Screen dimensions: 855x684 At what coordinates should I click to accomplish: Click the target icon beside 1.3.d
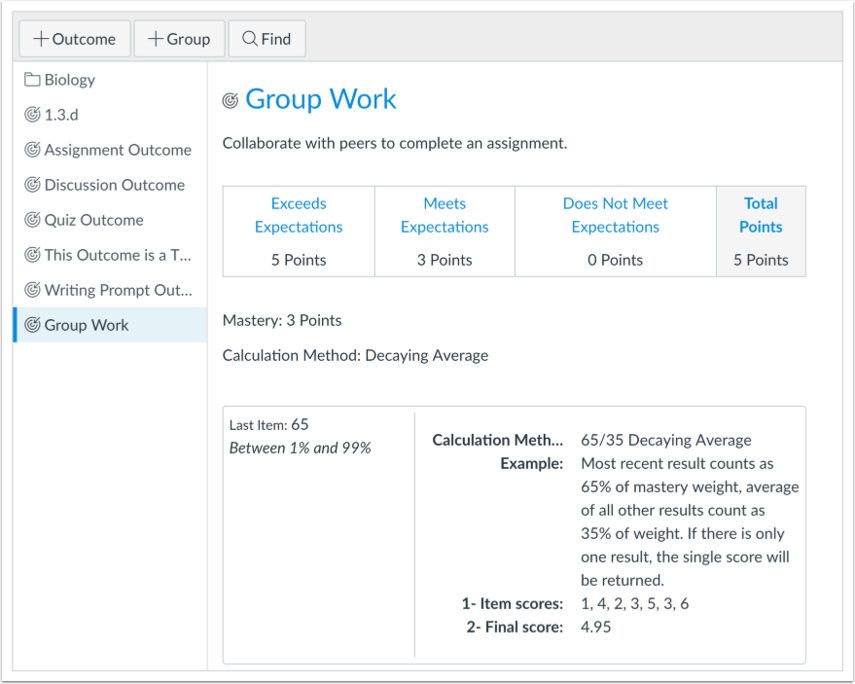[32, 115]
